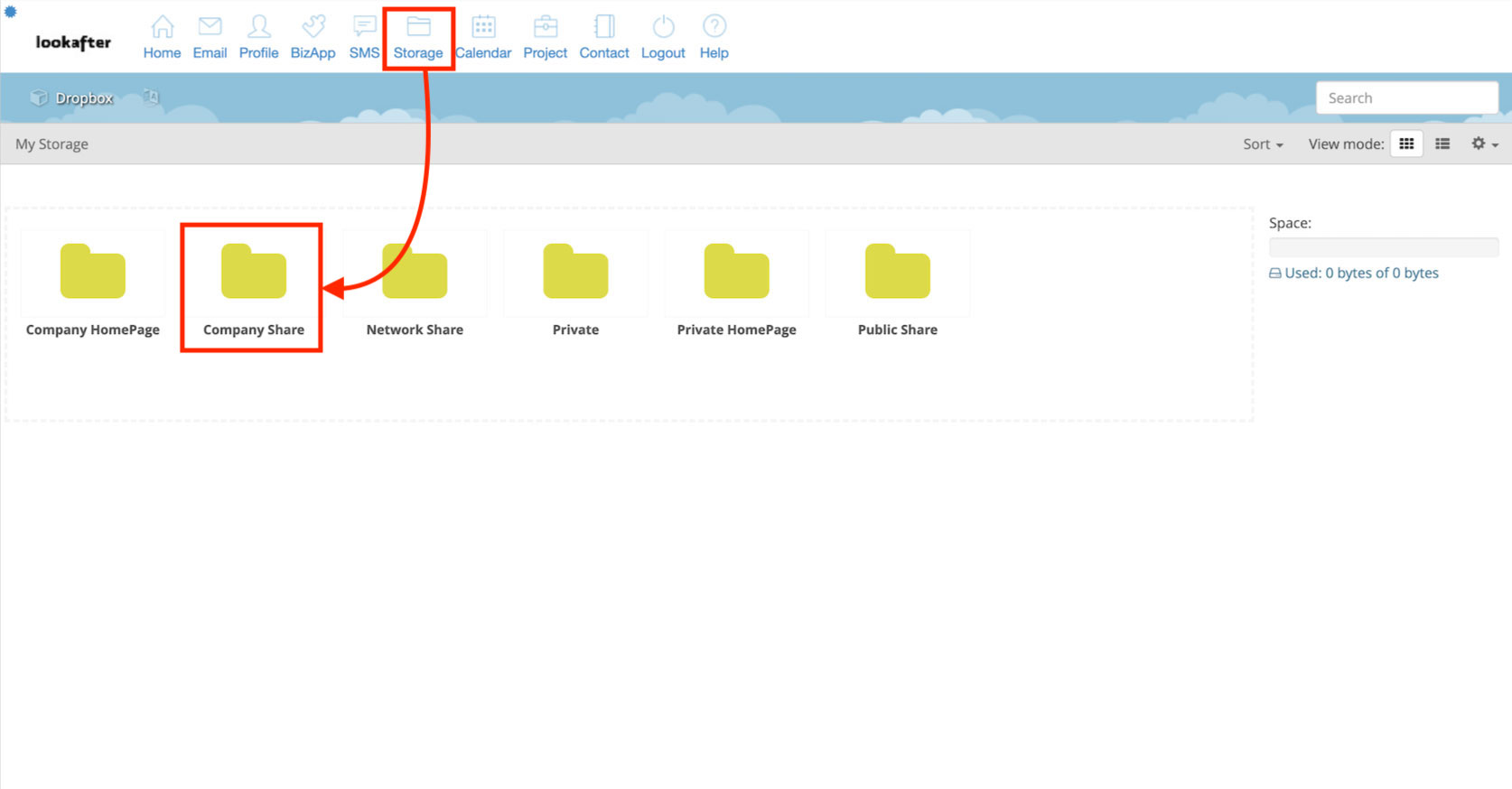The height and width of the screenshot is (789, 1512).
Task: Open the Calendar icon
Action: (x=483, y=27)
